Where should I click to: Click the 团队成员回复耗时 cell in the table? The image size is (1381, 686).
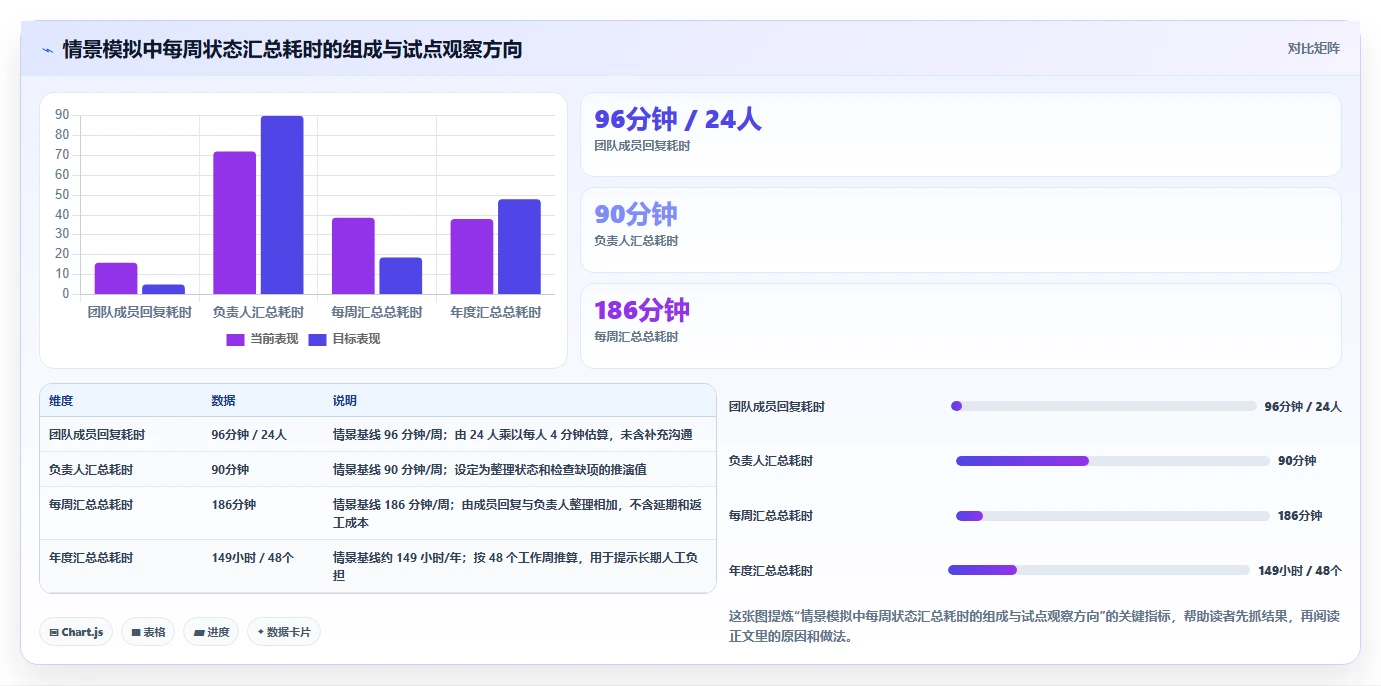tap(97, 435)
